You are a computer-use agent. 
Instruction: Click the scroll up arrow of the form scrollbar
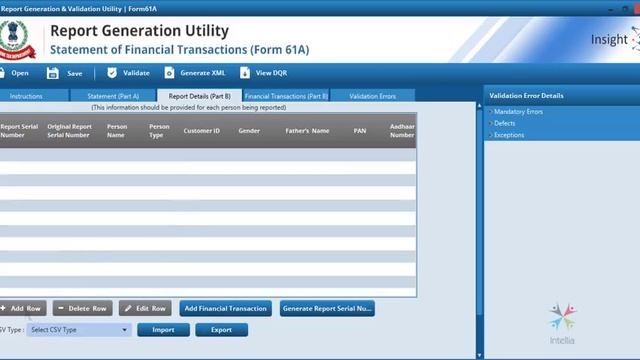pos(479,106)
